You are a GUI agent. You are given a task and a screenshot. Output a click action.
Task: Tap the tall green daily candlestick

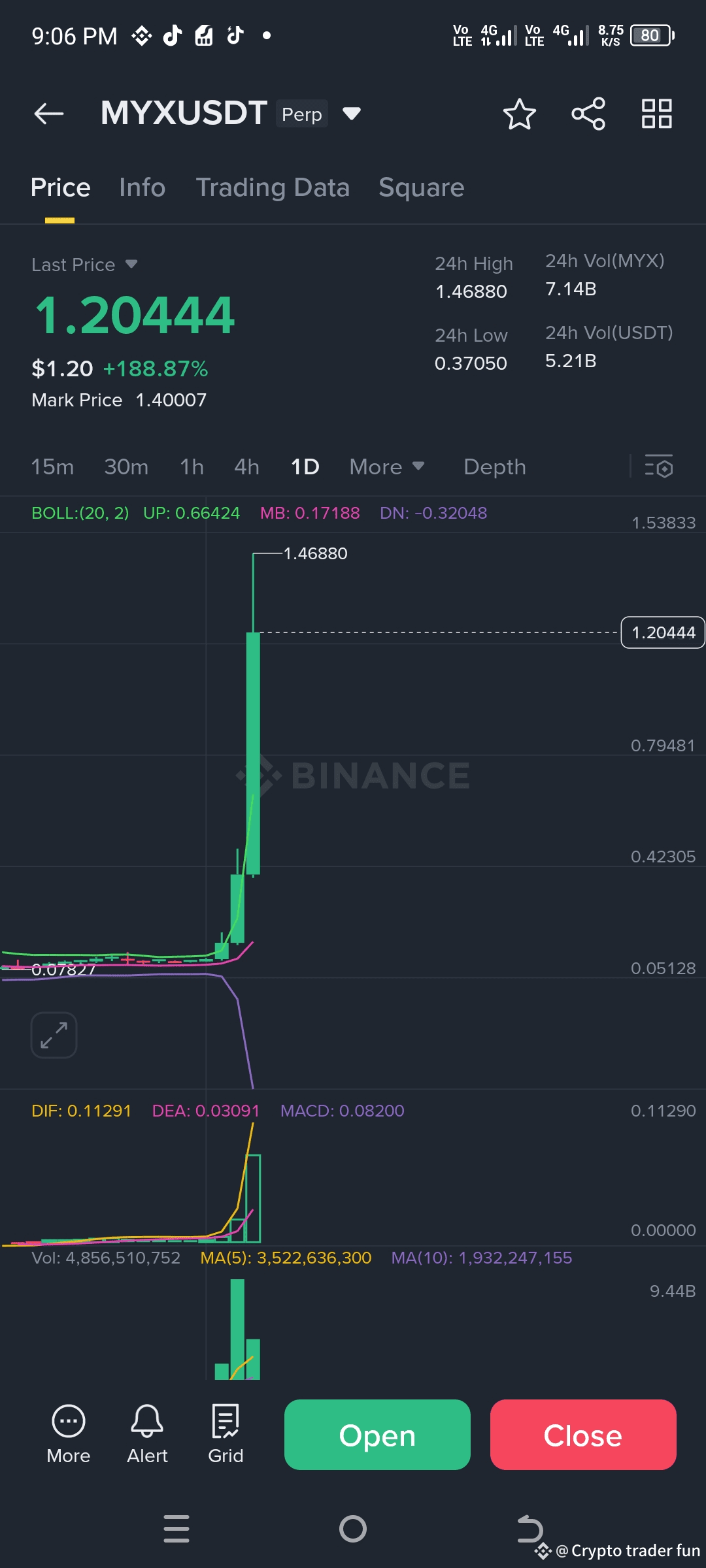[x=253, y=753]
